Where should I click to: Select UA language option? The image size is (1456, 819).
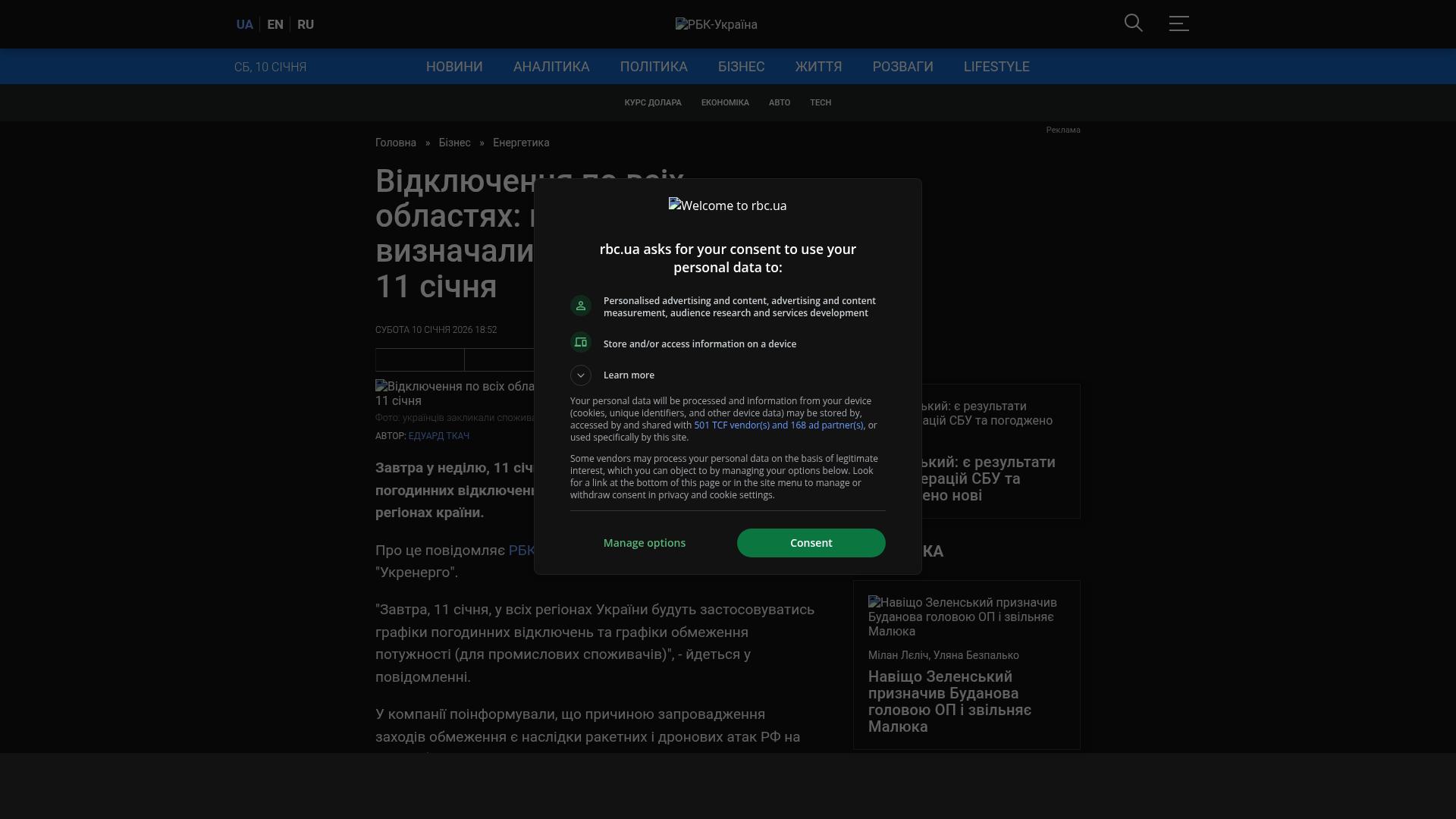tap(244, 24)
